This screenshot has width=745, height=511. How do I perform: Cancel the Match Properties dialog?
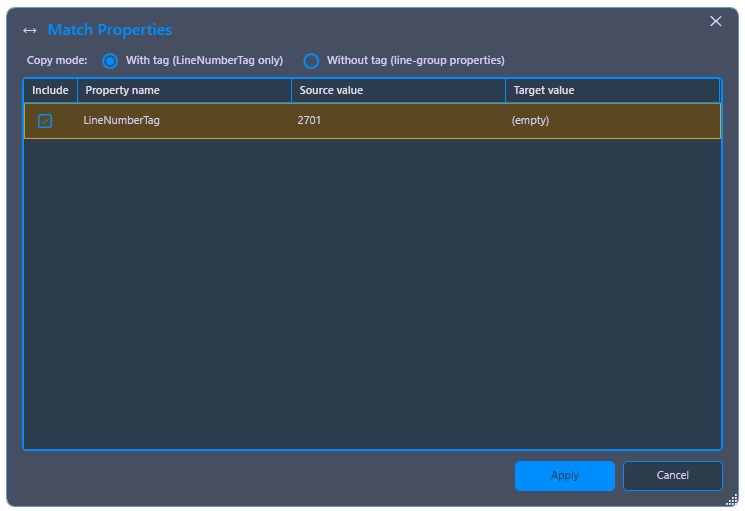pos(672,475)
